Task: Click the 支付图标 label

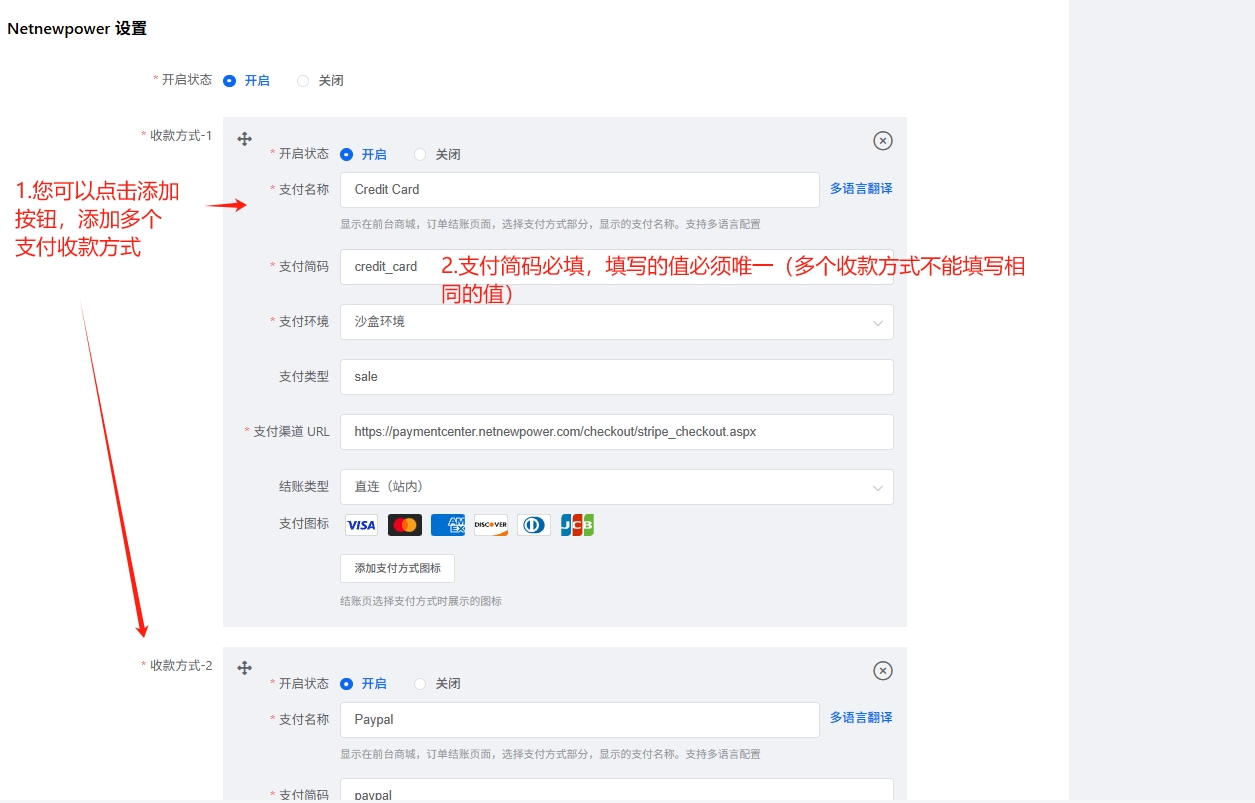Action: [x=304, y=523]
